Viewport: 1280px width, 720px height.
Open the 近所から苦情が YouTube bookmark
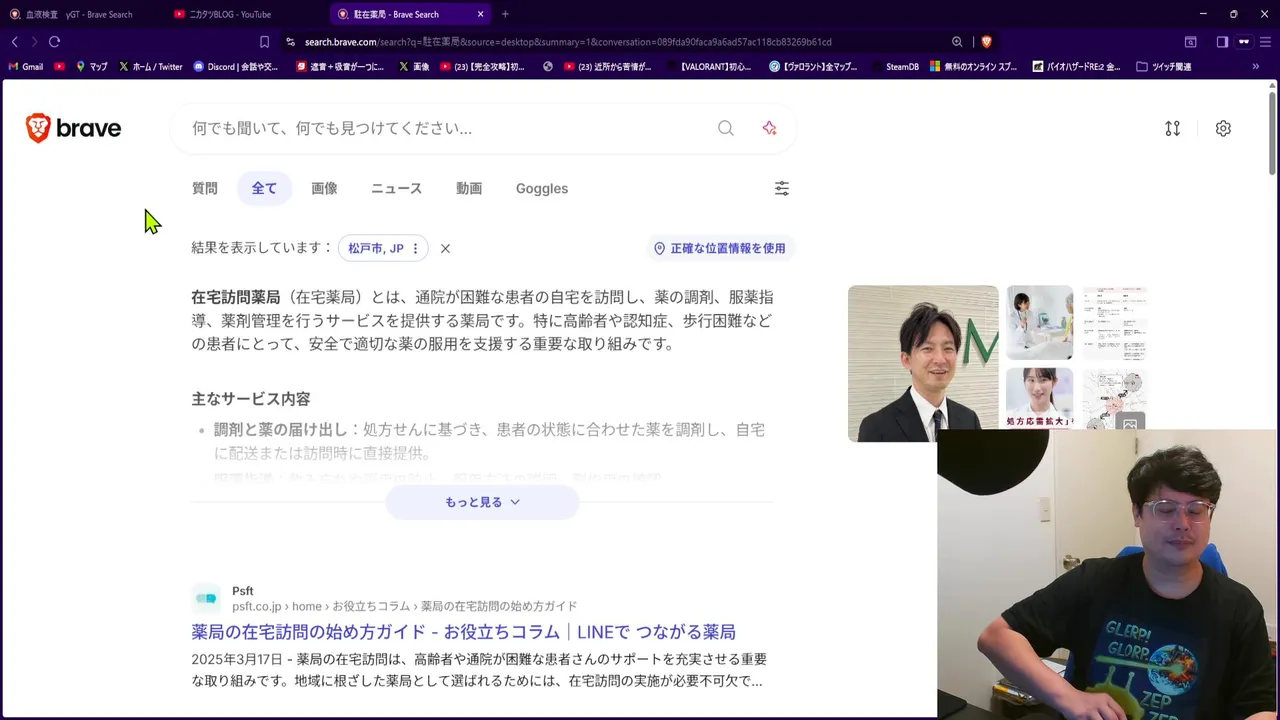pyautogui.click(x=607, y=67)
